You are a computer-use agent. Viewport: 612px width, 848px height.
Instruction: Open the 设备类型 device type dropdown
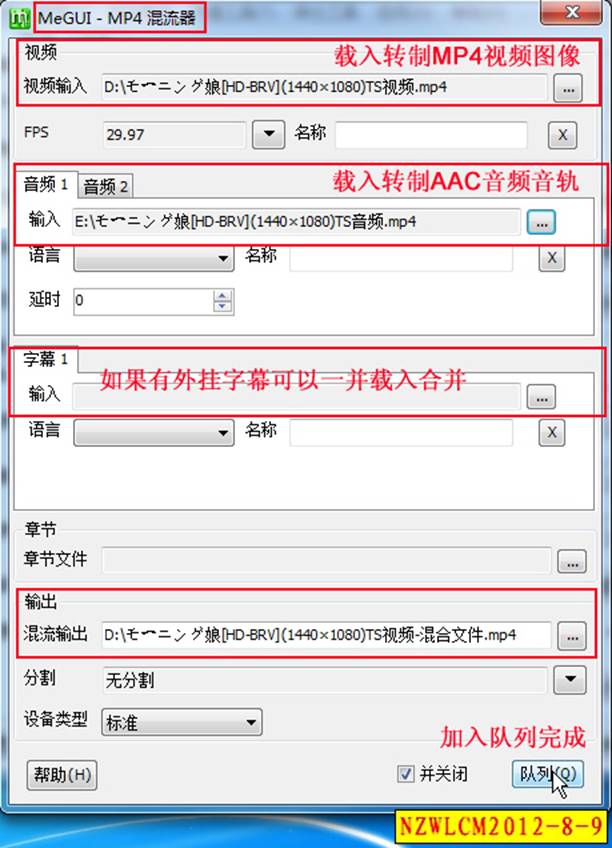pos(182,722)
